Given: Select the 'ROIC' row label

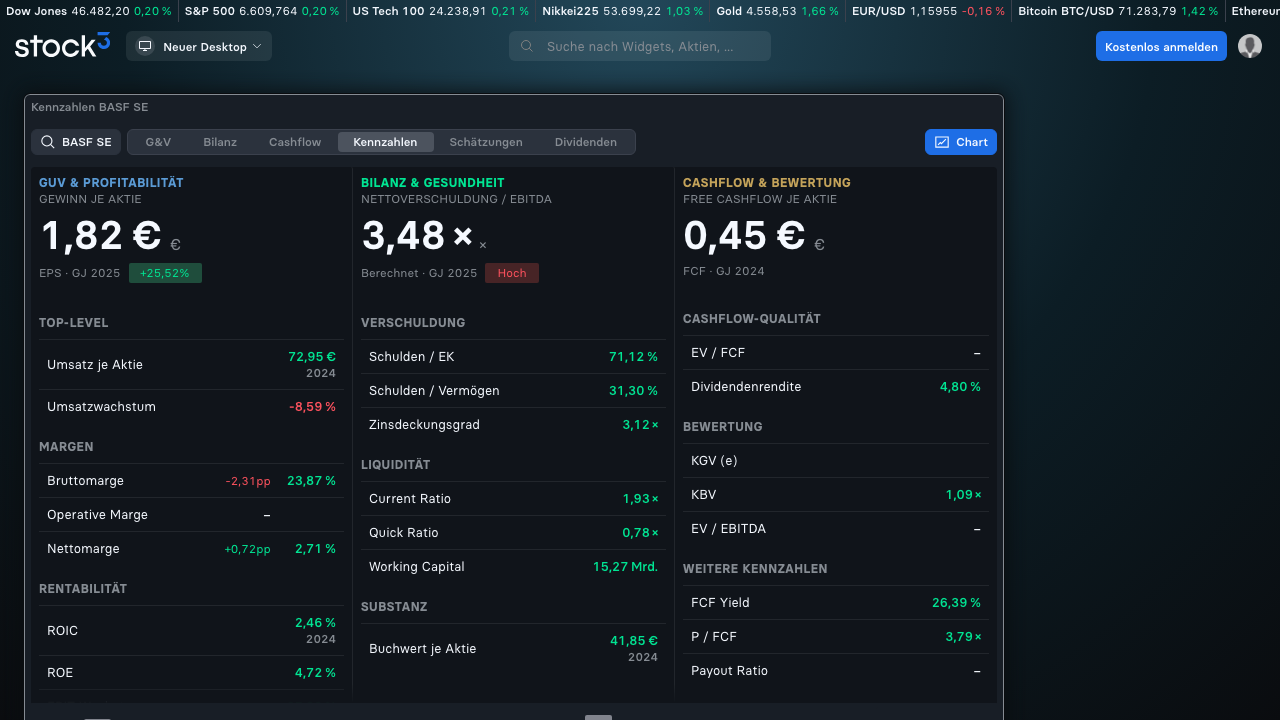Looking at the screenshot, I should pos(62,631).
